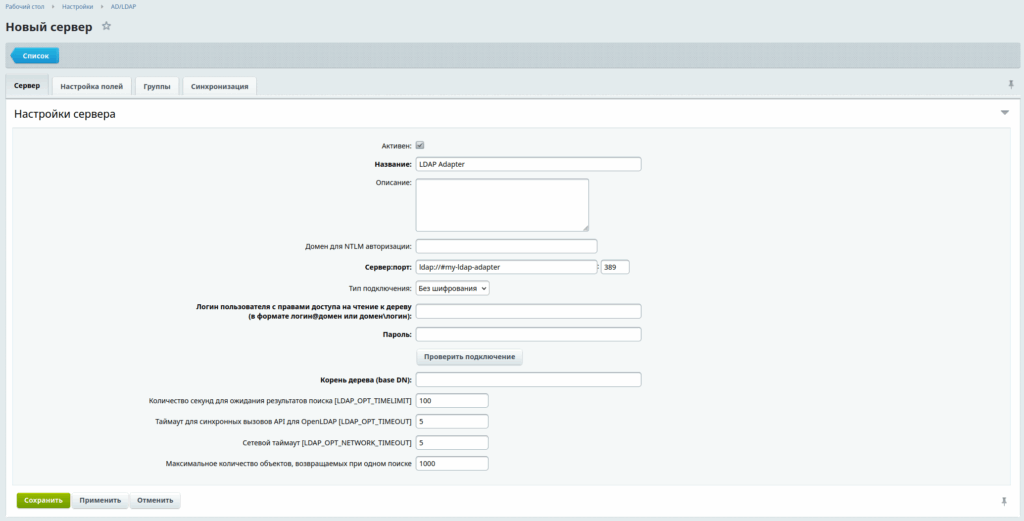The width and height of the screenshot is (1024, 521).
Task: Switch to the Настройка полей tab
Action: coord(92,87)
